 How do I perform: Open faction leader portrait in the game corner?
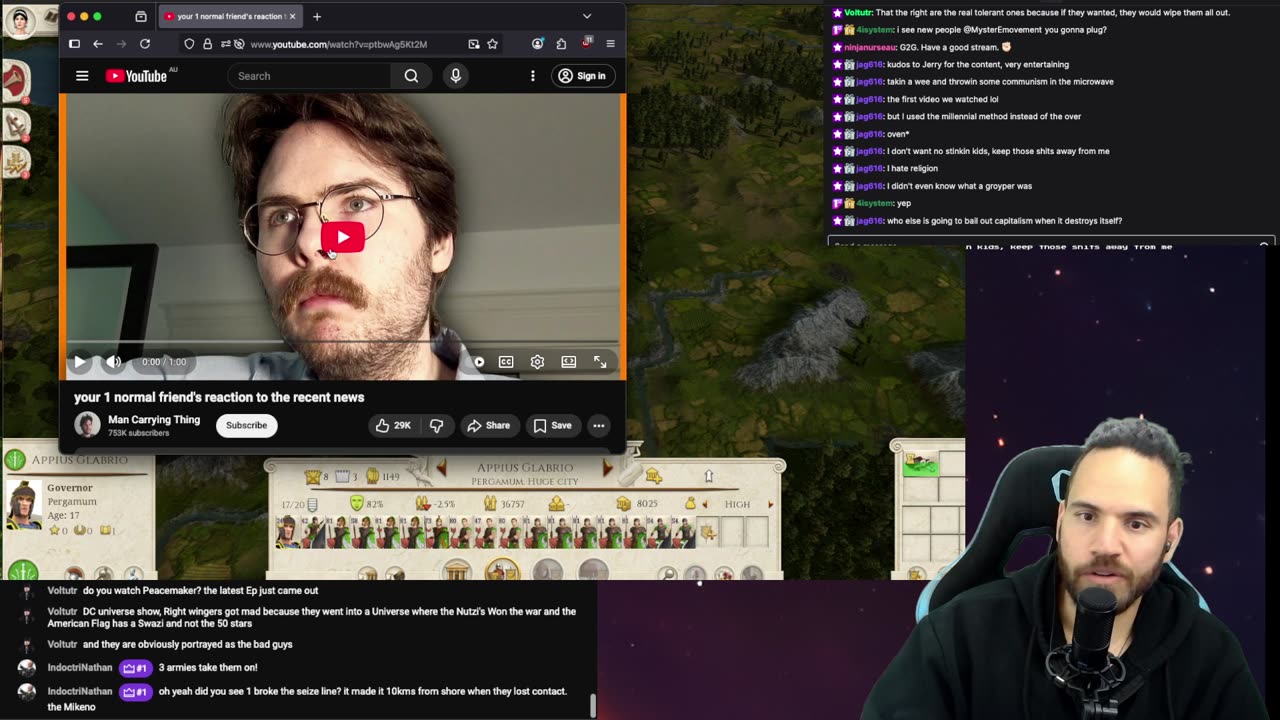tap(19, 21)
